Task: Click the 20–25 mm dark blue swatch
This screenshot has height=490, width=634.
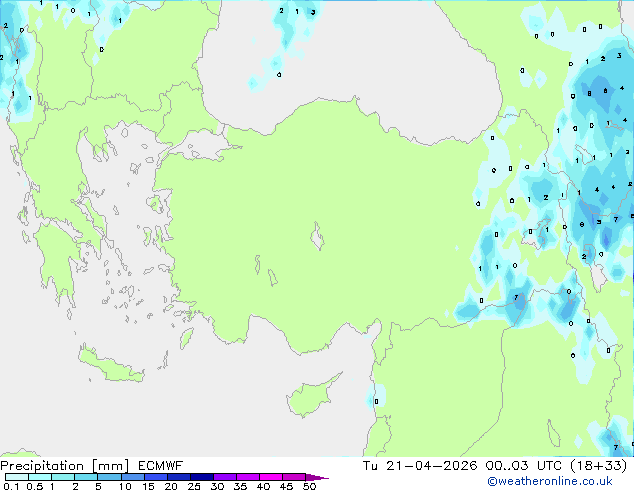Action: click(178, 477)
